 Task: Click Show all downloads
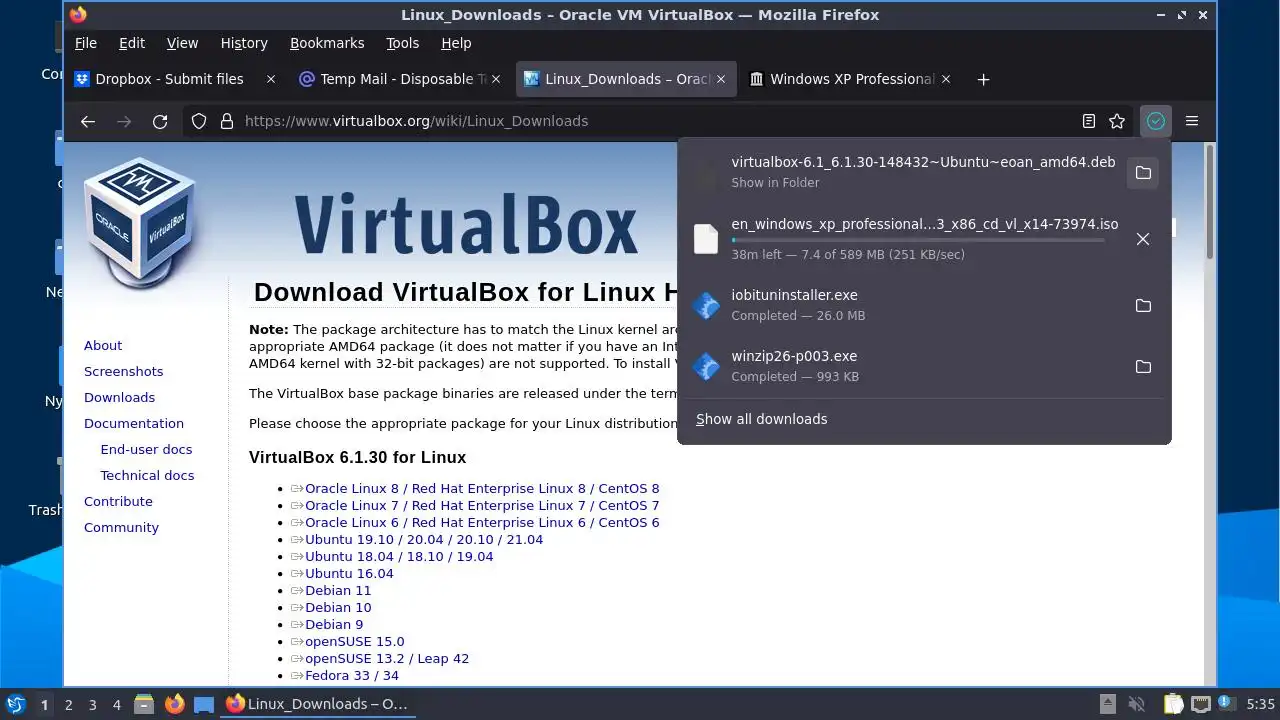(762, 419)
